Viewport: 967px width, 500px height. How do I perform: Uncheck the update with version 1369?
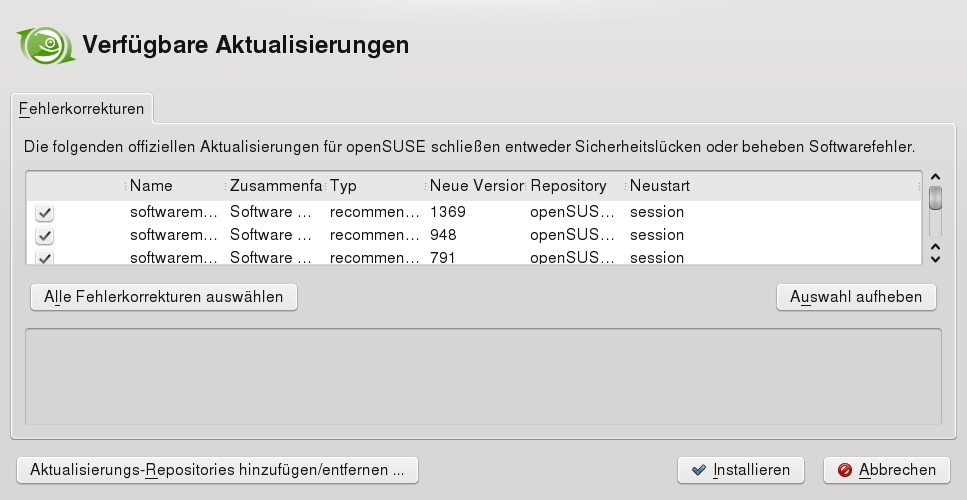pos(44,213)
